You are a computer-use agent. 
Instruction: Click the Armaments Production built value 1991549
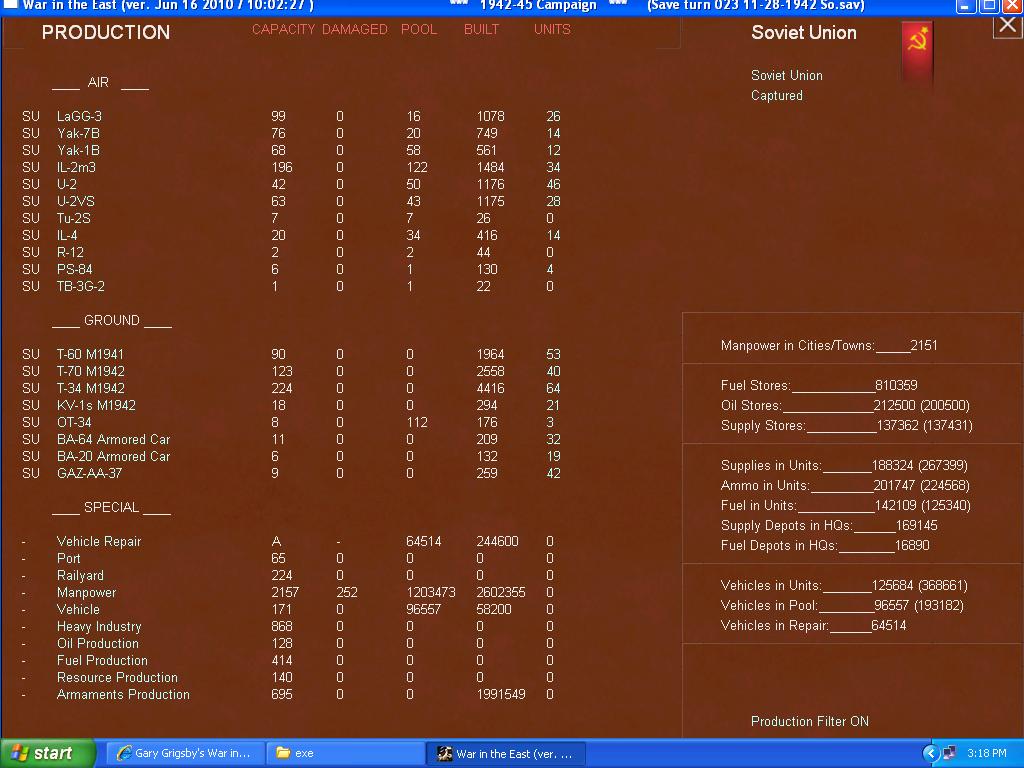tap(501, 694)
